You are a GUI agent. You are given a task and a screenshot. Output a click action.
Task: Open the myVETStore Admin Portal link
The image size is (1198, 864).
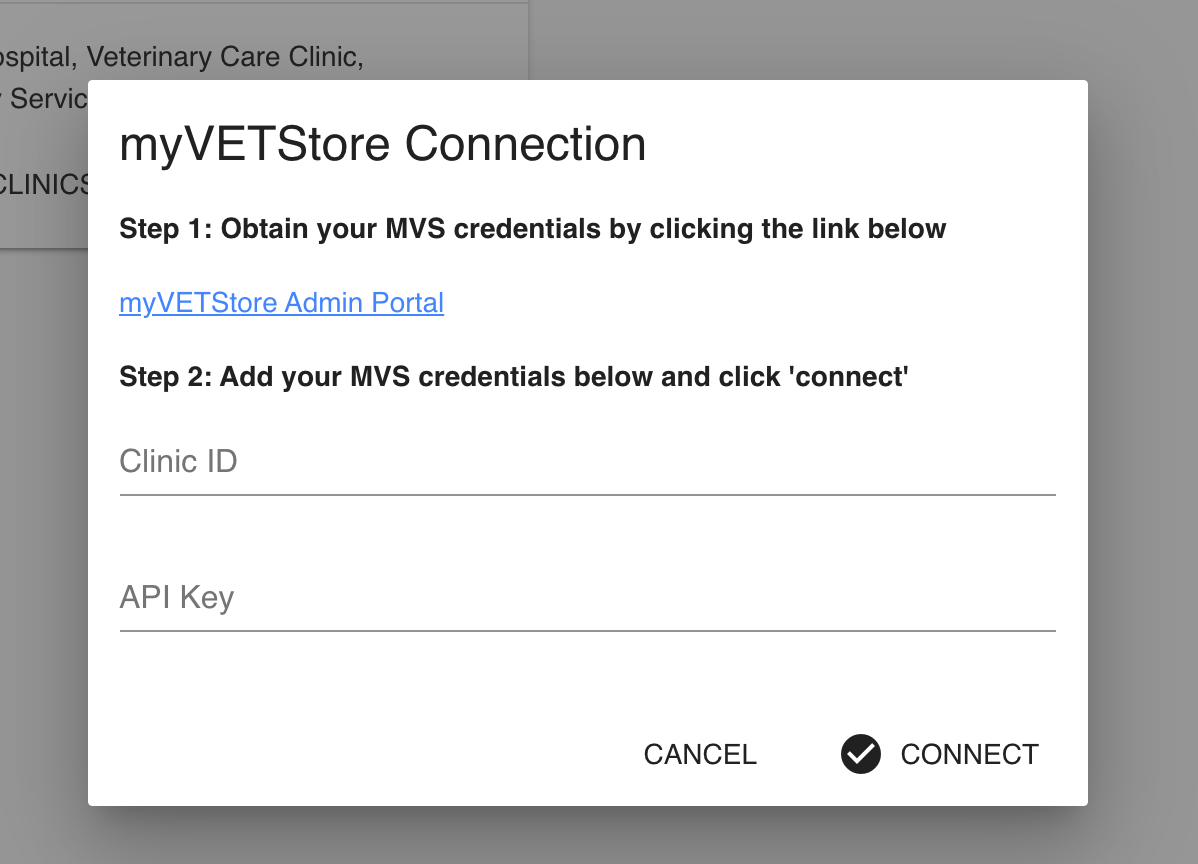point(281,303)
